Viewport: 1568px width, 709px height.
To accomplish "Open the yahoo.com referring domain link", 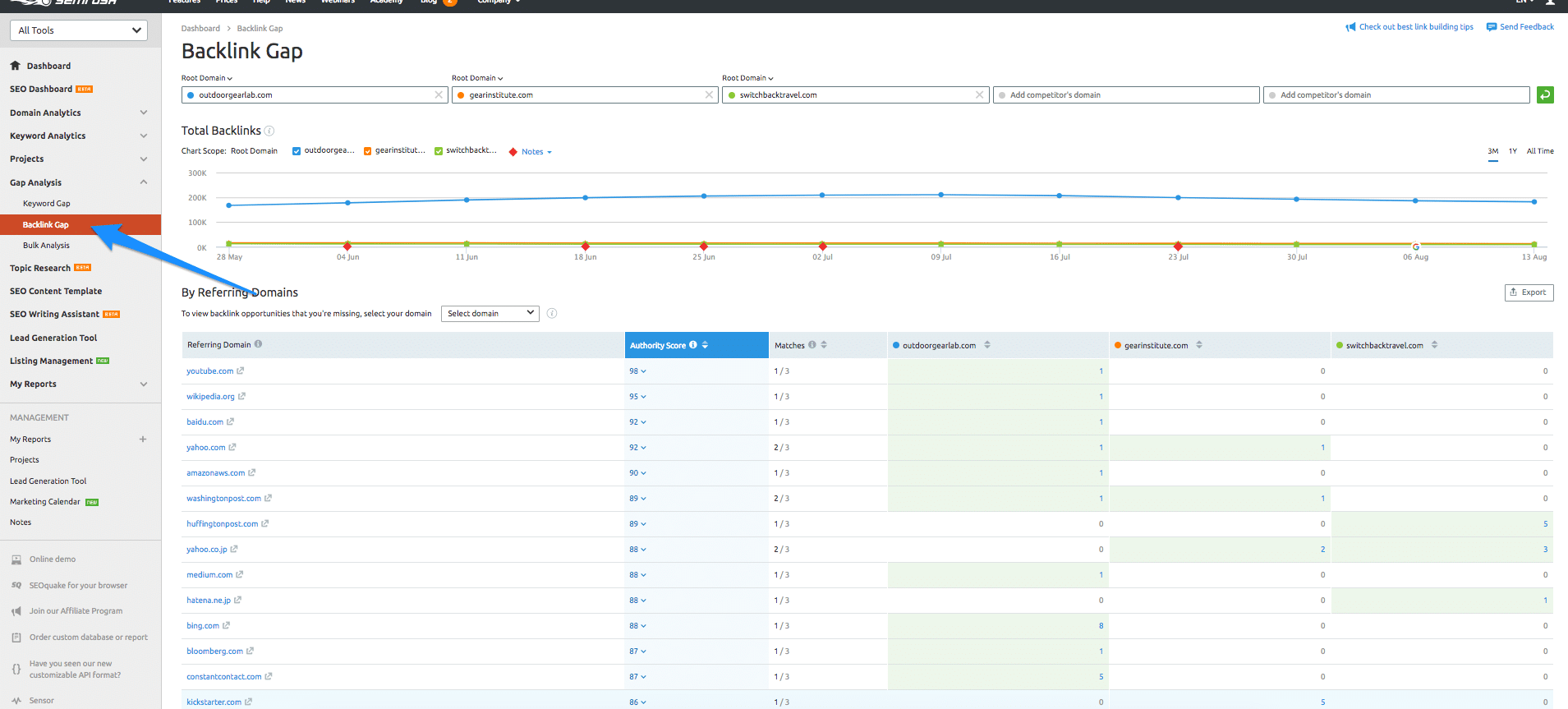I will [205, 448].
